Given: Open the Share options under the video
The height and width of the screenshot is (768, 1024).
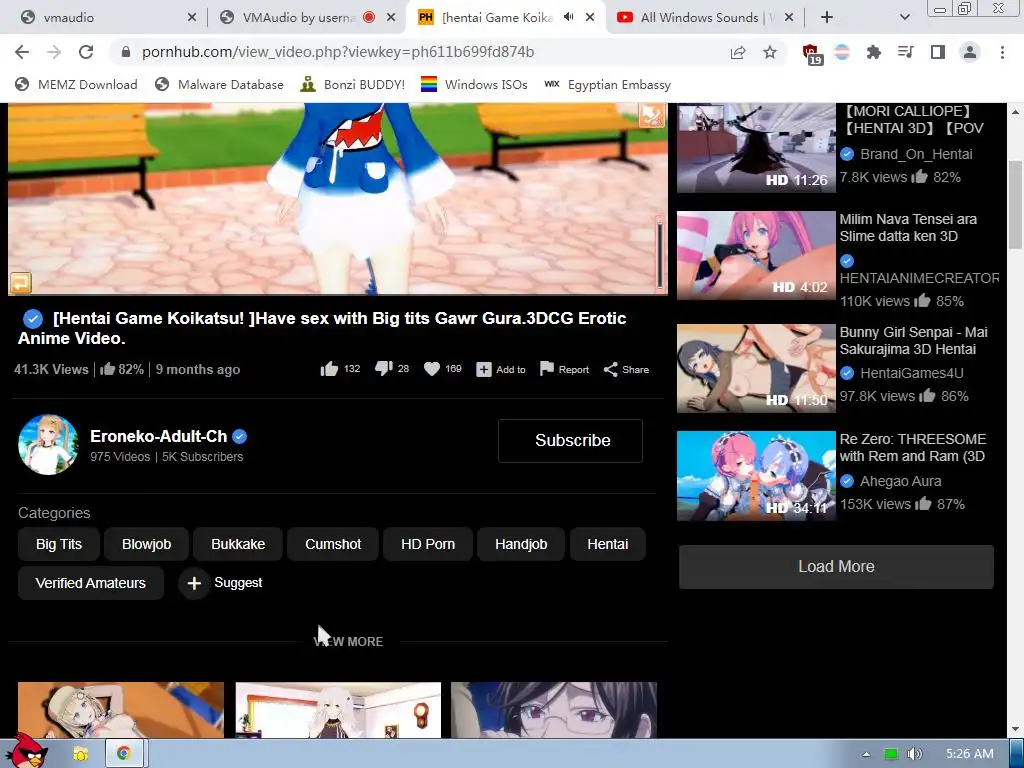Looking at the screenshot, I should [626, 370].
